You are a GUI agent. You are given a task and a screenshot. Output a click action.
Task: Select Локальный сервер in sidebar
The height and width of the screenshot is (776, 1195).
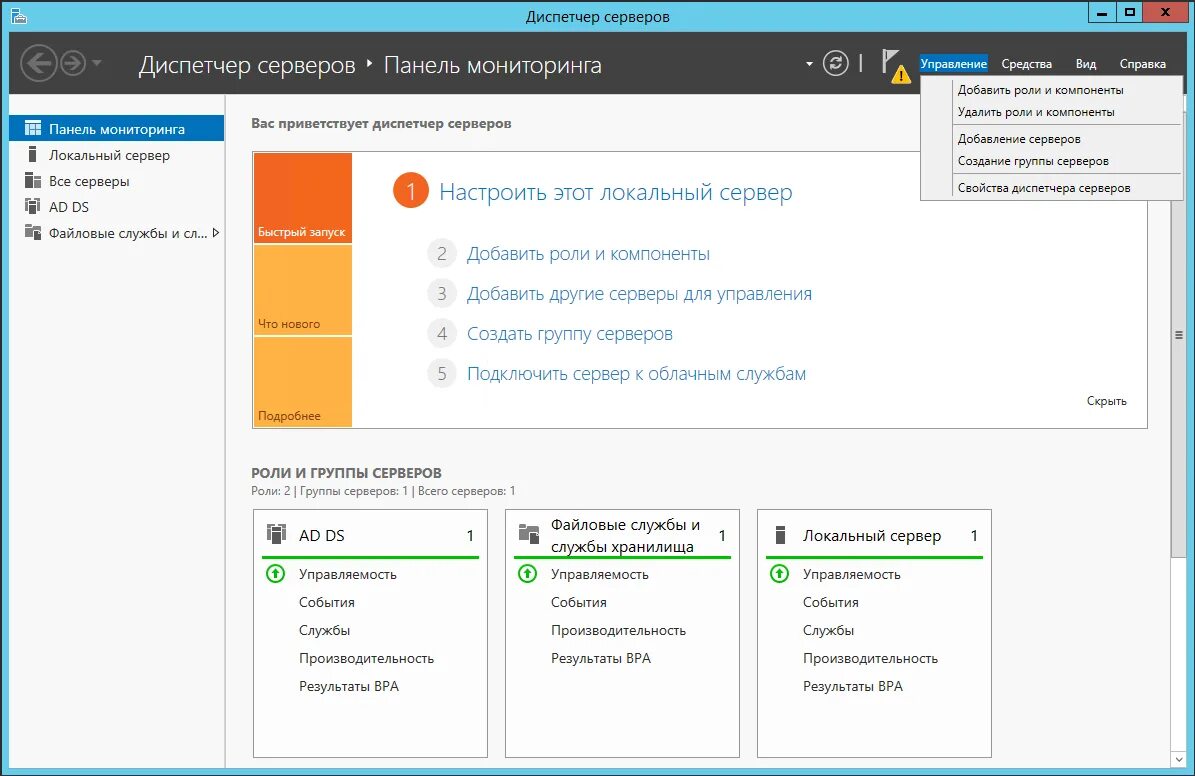tap(117, 155)
